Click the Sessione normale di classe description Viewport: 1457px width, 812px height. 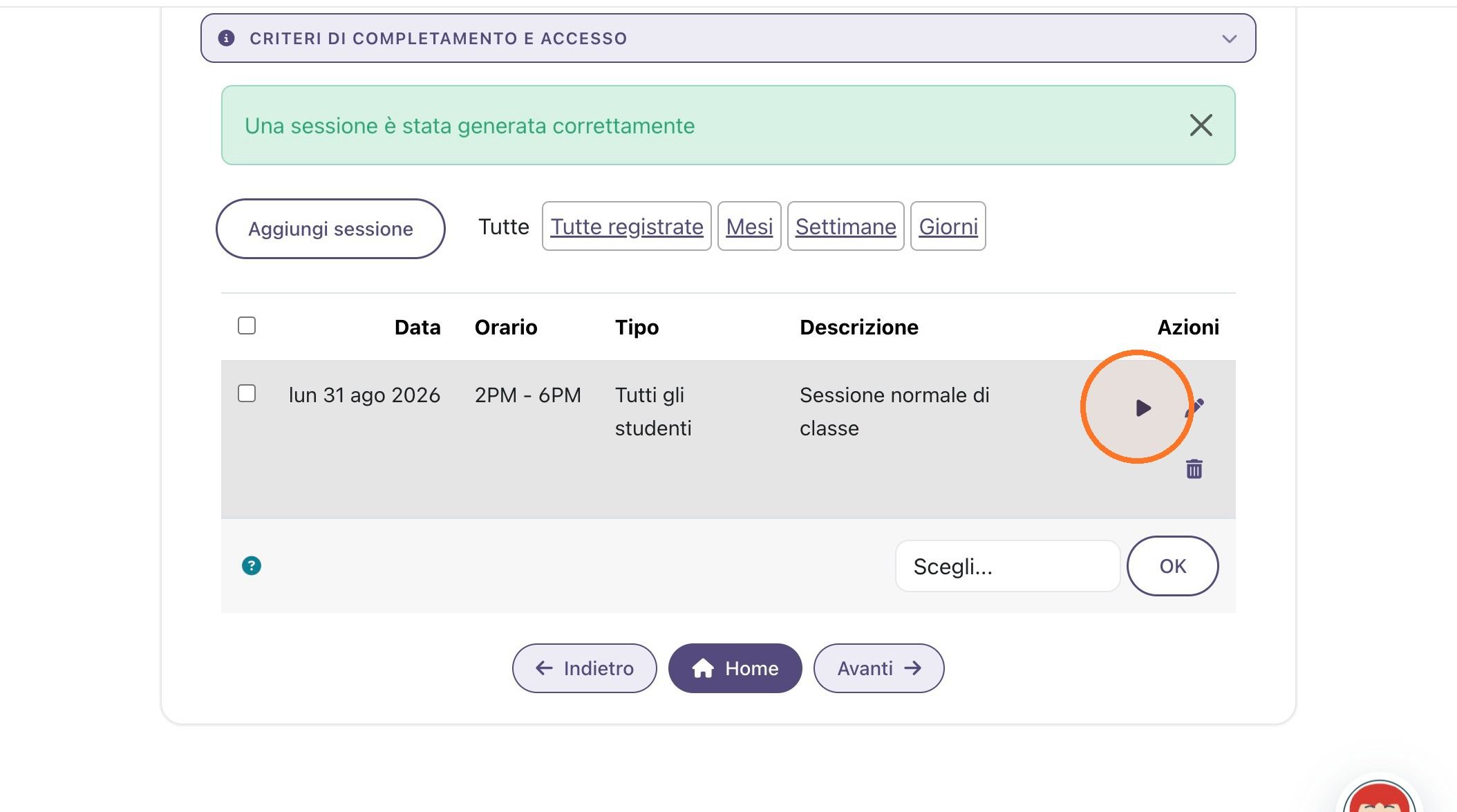pyautogui.click(x=894, y=412)
